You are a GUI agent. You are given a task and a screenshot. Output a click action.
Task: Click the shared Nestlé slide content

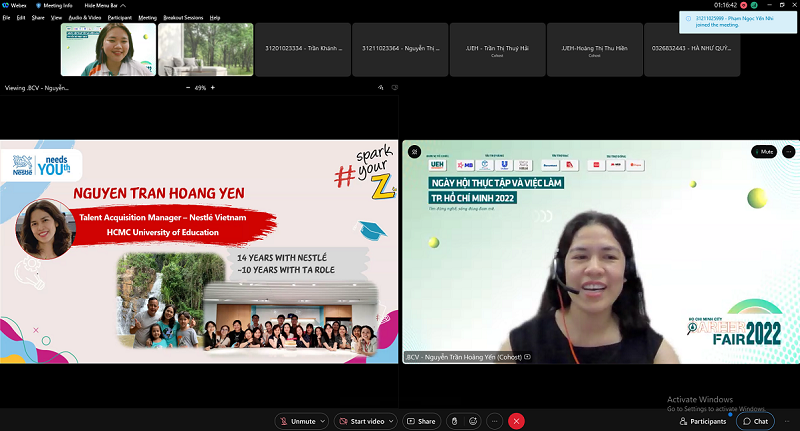click(199, 251)
